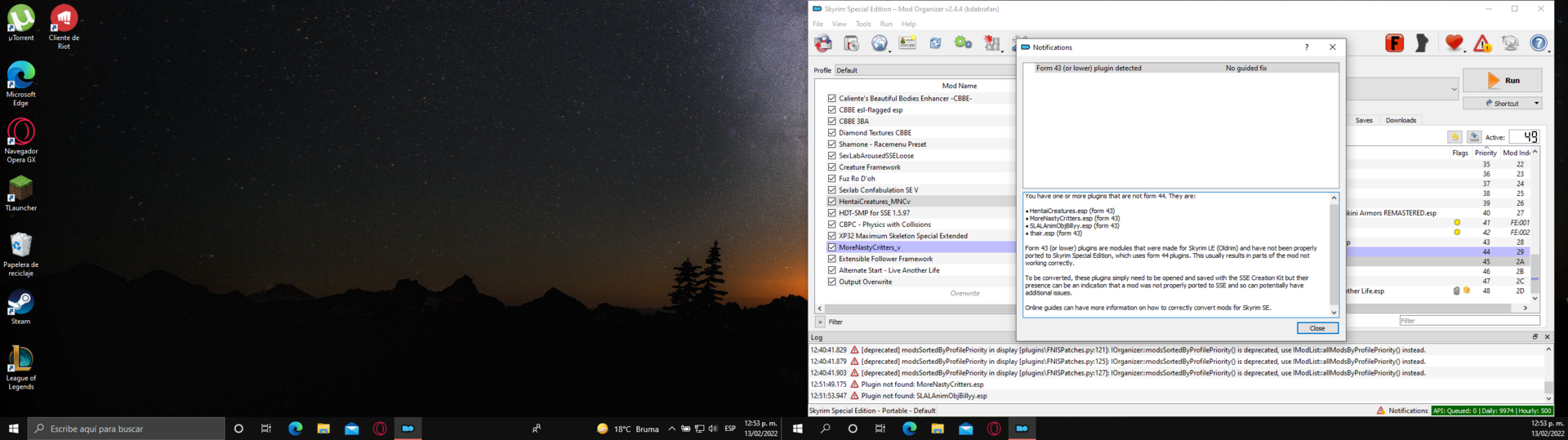This screenshot has width=1568, height=440.
Task: Click the mod list horizontal scrollbar
Action: (919, 308)
